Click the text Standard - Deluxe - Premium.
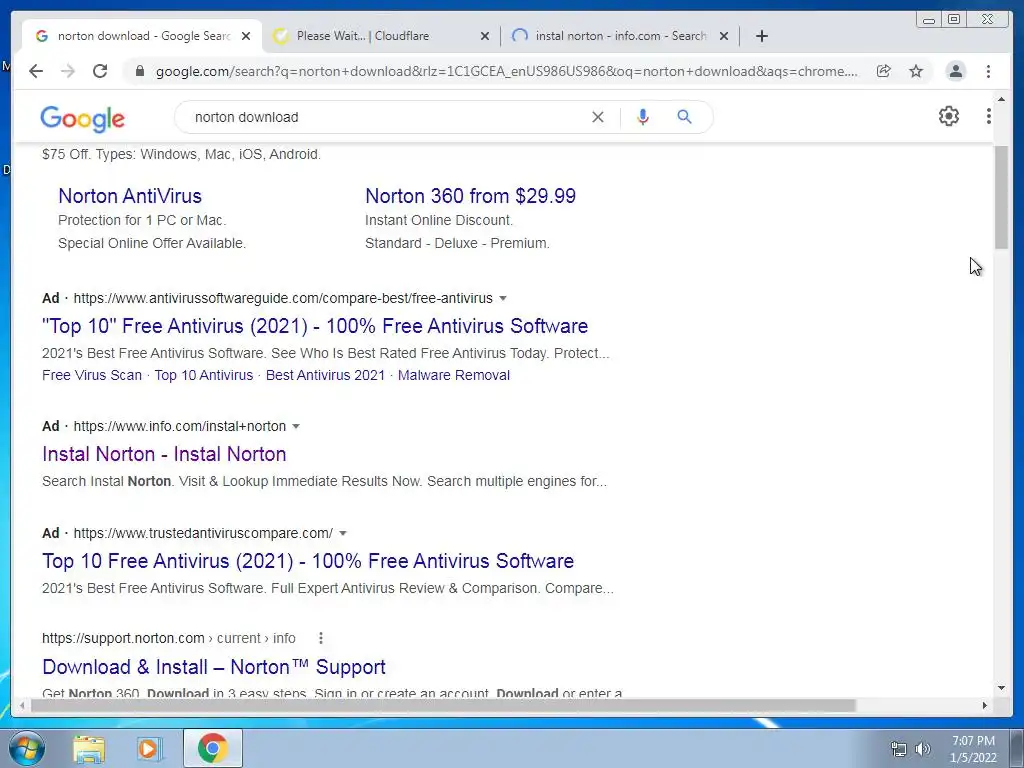1024x768 pixels. click(x=457, y=244)
